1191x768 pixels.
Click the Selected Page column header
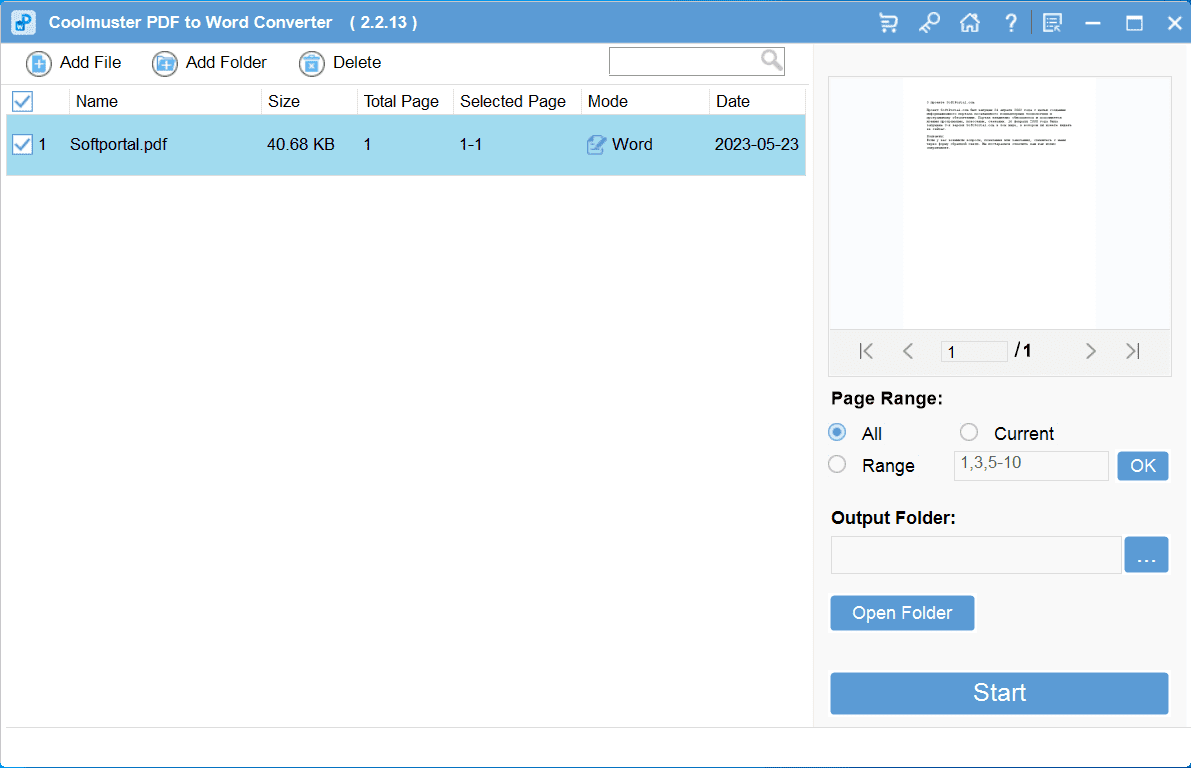tap(513, 101)
